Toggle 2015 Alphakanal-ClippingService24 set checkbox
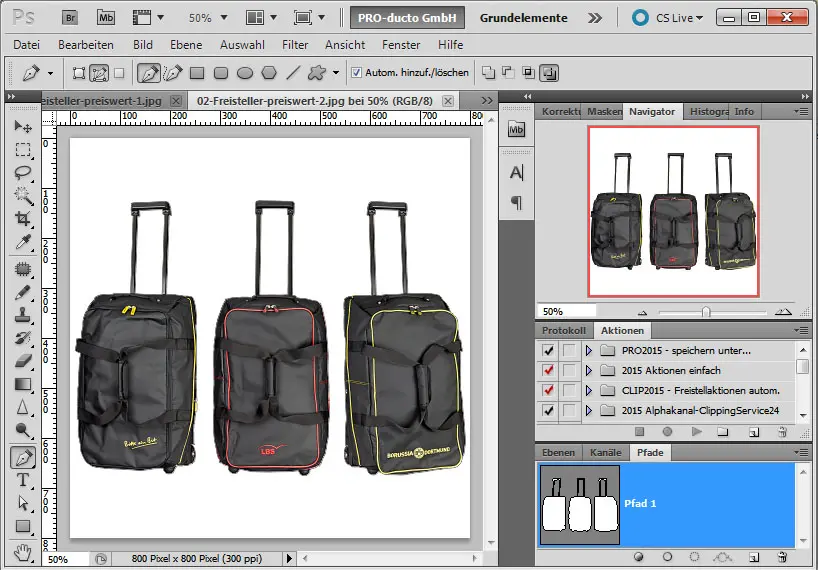 coord(548,410)
